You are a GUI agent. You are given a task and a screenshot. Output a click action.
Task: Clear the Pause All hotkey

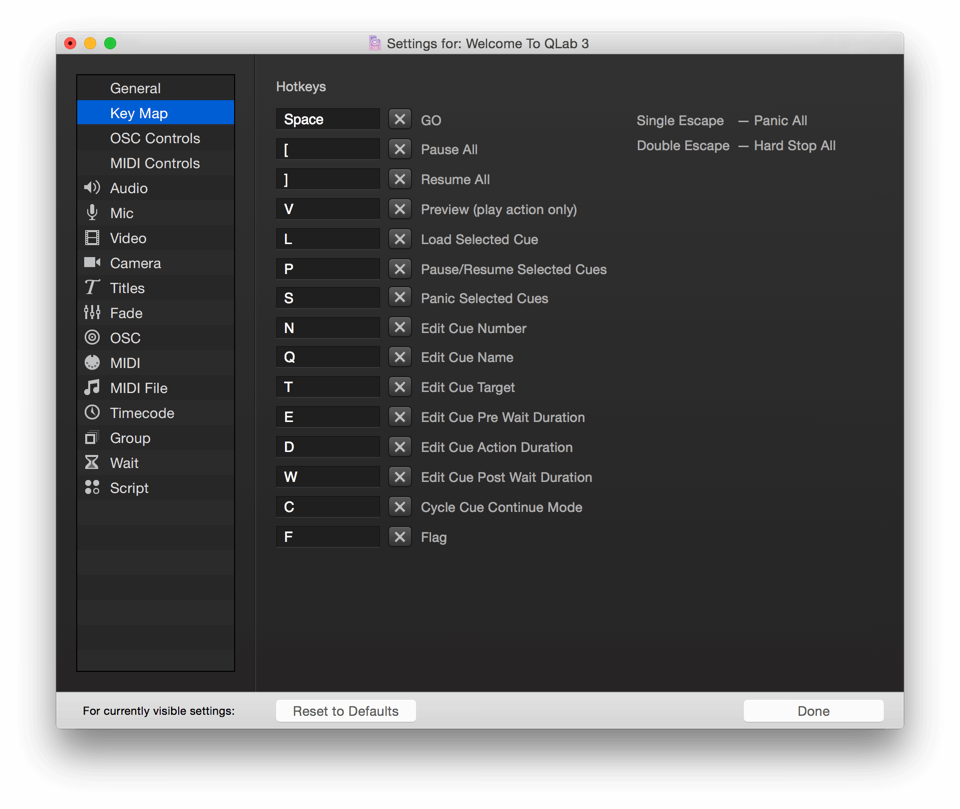[400, 149]
